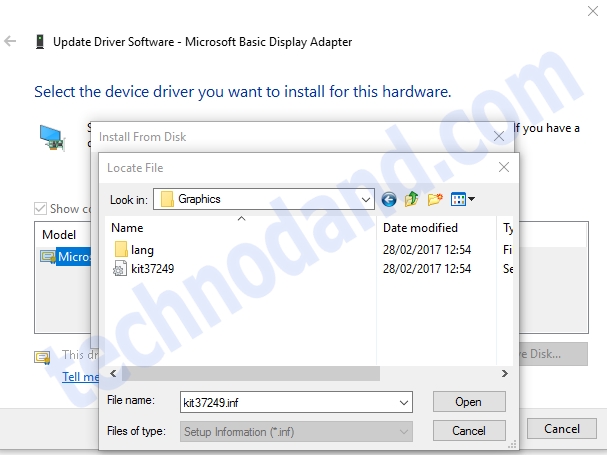Select the lang folder icon
The width and height of the screenshot is (607, 455).
click(x=121, y=249)
